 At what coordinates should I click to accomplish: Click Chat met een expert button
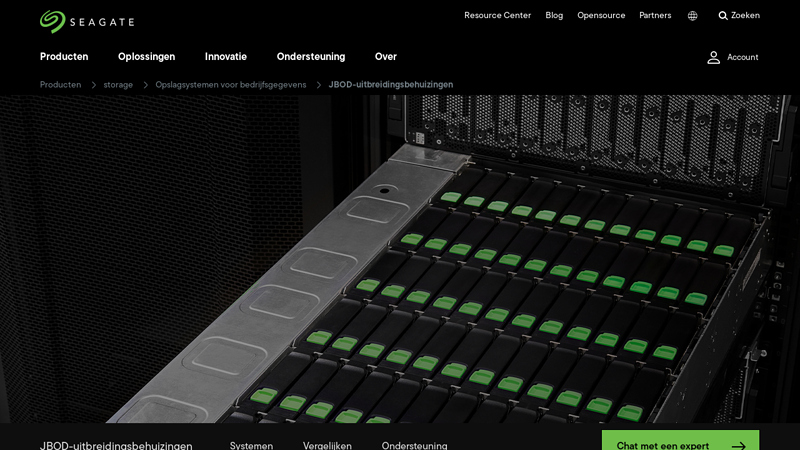tap(663, 445)
